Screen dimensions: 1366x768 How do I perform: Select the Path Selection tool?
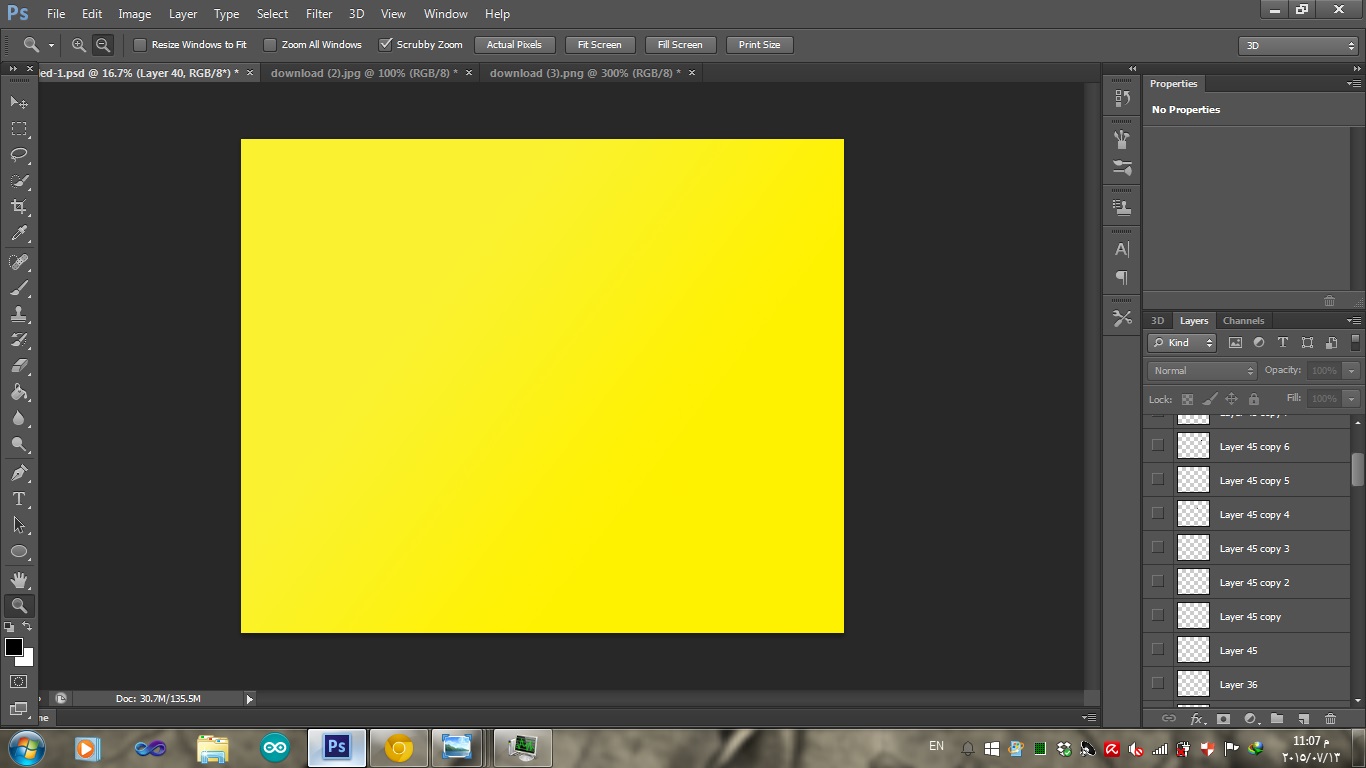click(19, 525)
